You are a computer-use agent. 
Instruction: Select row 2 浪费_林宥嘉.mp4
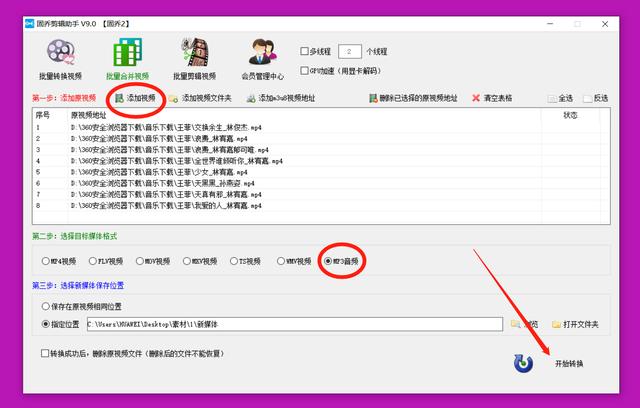321,139
